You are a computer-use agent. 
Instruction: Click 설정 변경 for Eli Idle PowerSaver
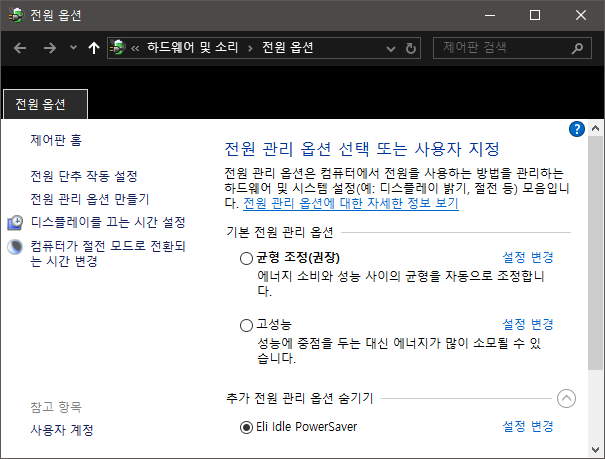pos(528,426)
